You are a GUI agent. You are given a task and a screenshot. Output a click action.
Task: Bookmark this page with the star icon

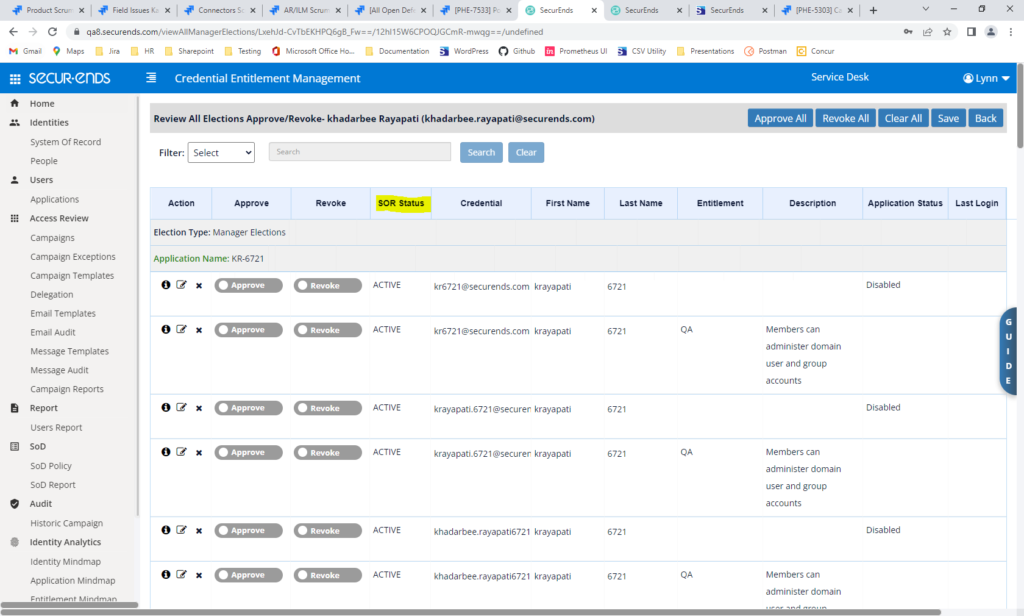pyautogui.click(x=947, y=31)
